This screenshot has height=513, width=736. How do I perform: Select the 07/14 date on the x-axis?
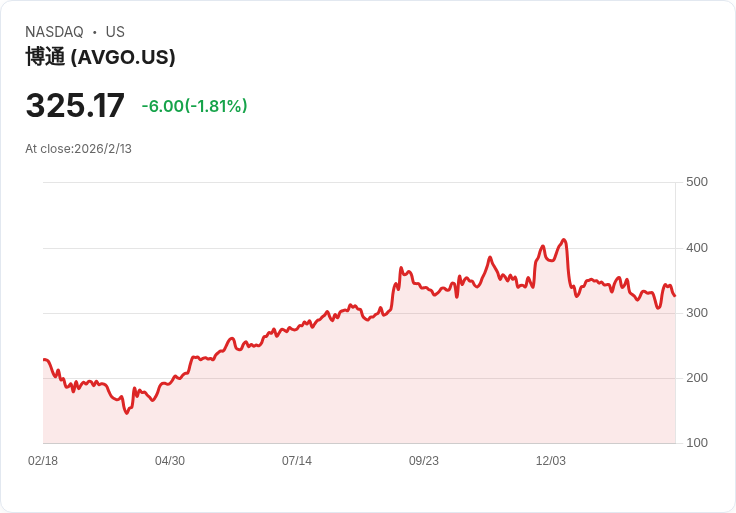coord(297,461)
